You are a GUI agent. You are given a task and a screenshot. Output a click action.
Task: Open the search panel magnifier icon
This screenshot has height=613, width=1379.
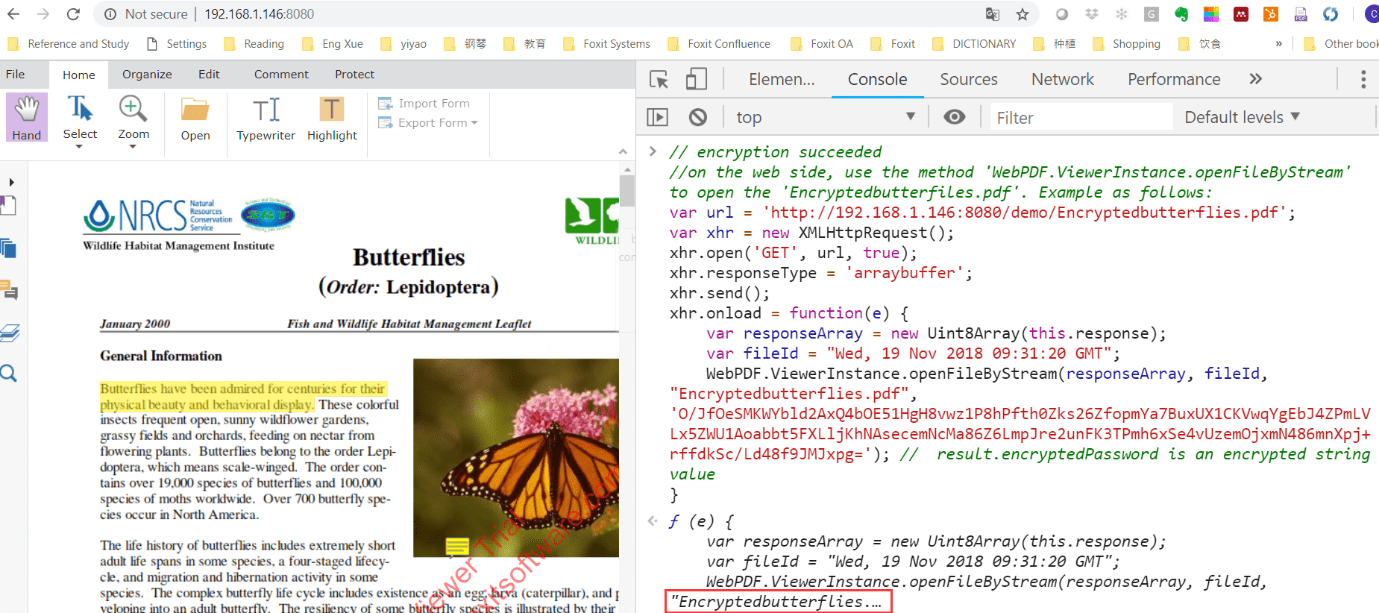[8, 374]
